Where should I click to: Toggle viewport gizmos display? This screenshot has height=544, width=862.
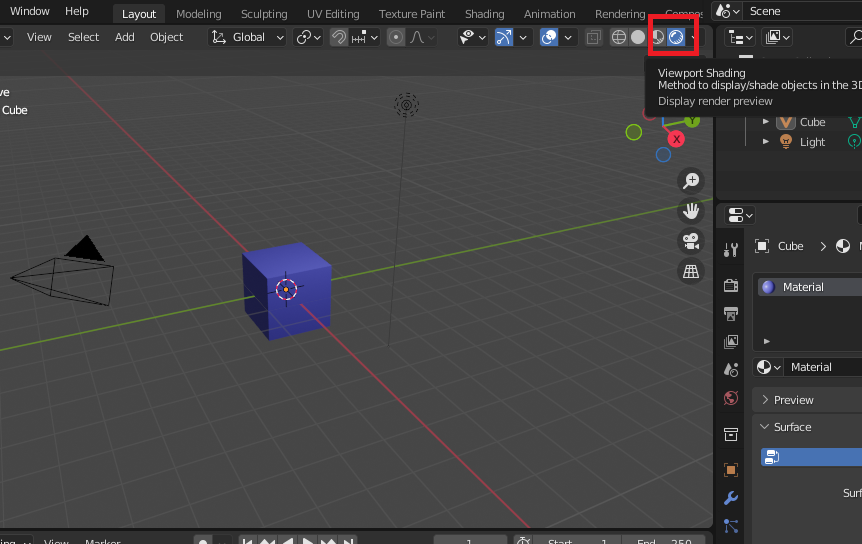click(504, 37)
